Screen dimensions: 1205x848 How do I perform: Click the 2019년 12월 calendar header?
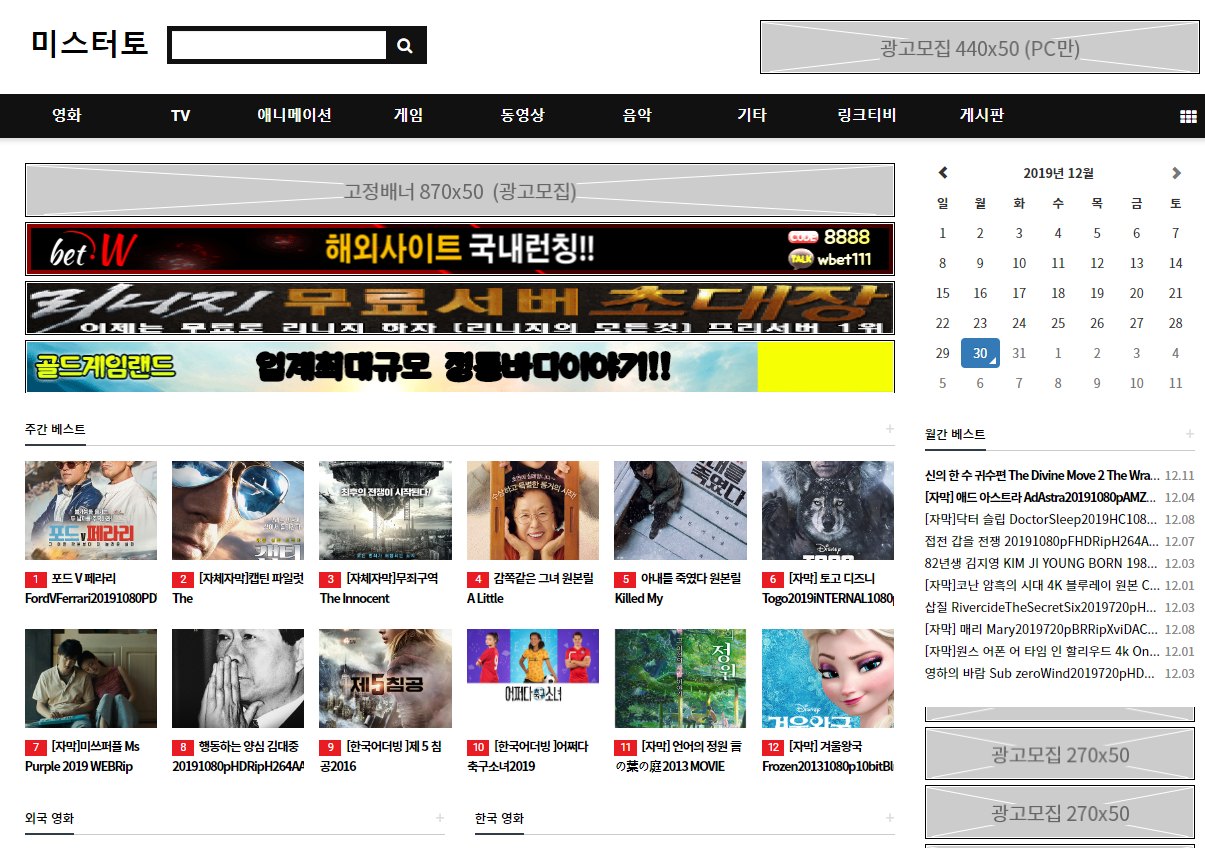[1059, 173]
